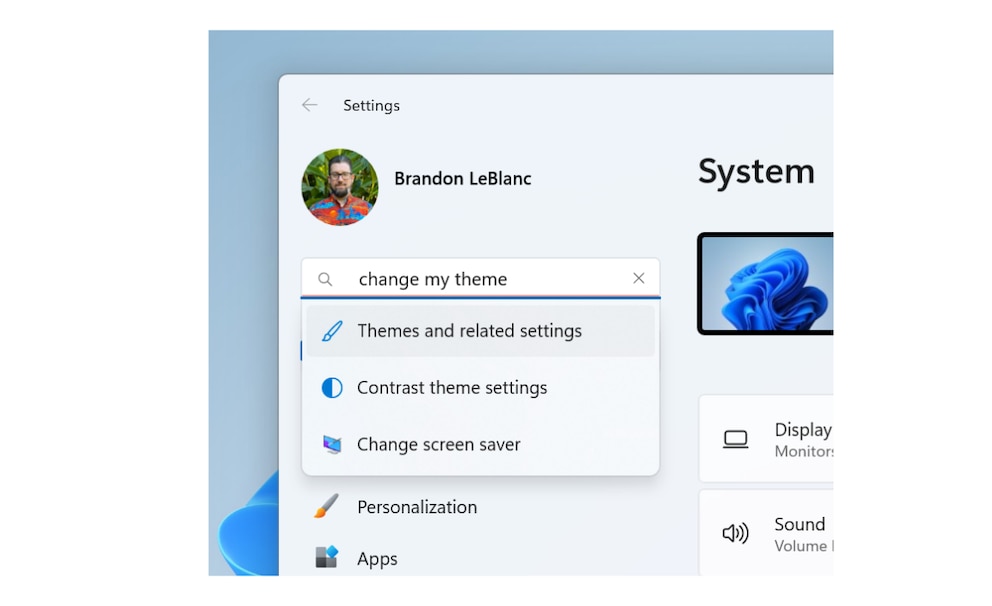This screenshot has height=606, width=992.
Task: Click the Personalization paintbrush icon
Action: pyautogui.click(x=326, y=506)
